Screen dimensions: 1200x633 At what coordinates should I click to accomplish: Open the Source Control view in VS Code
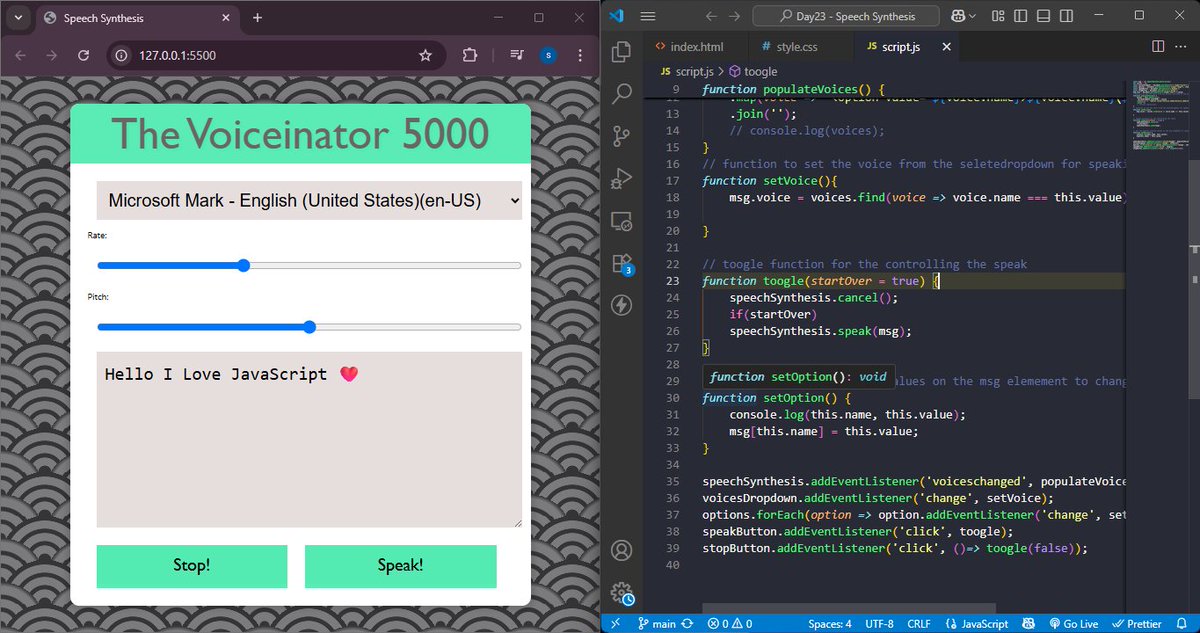622,136
